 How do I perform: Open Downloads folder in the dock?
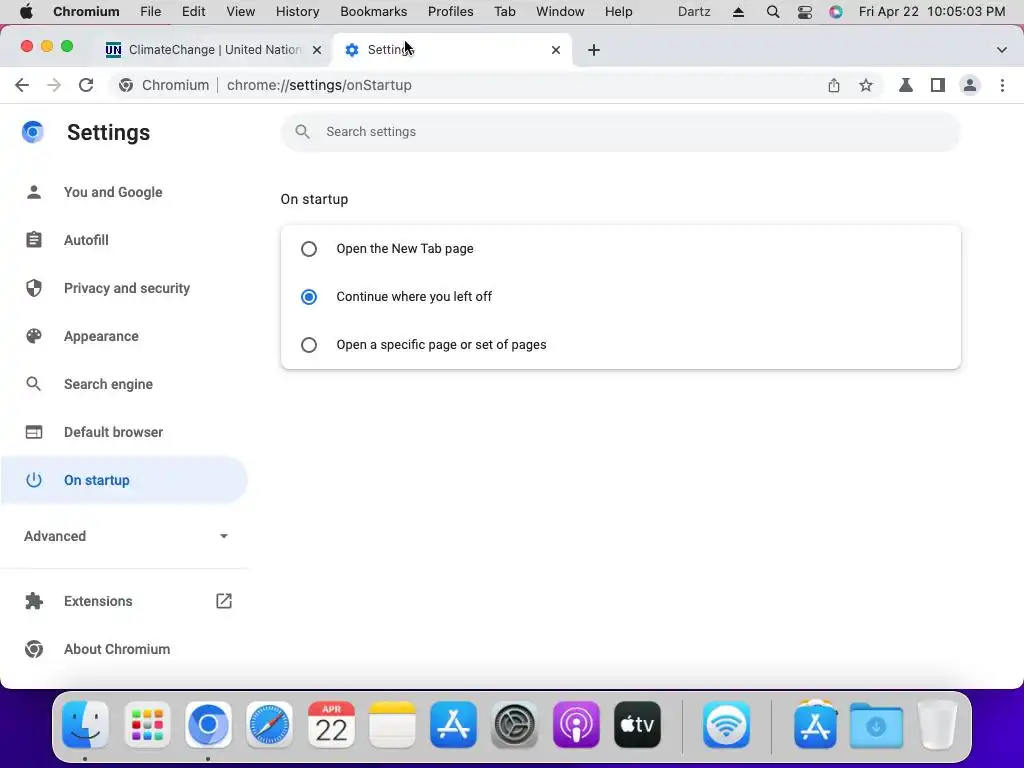click(876, 725)
